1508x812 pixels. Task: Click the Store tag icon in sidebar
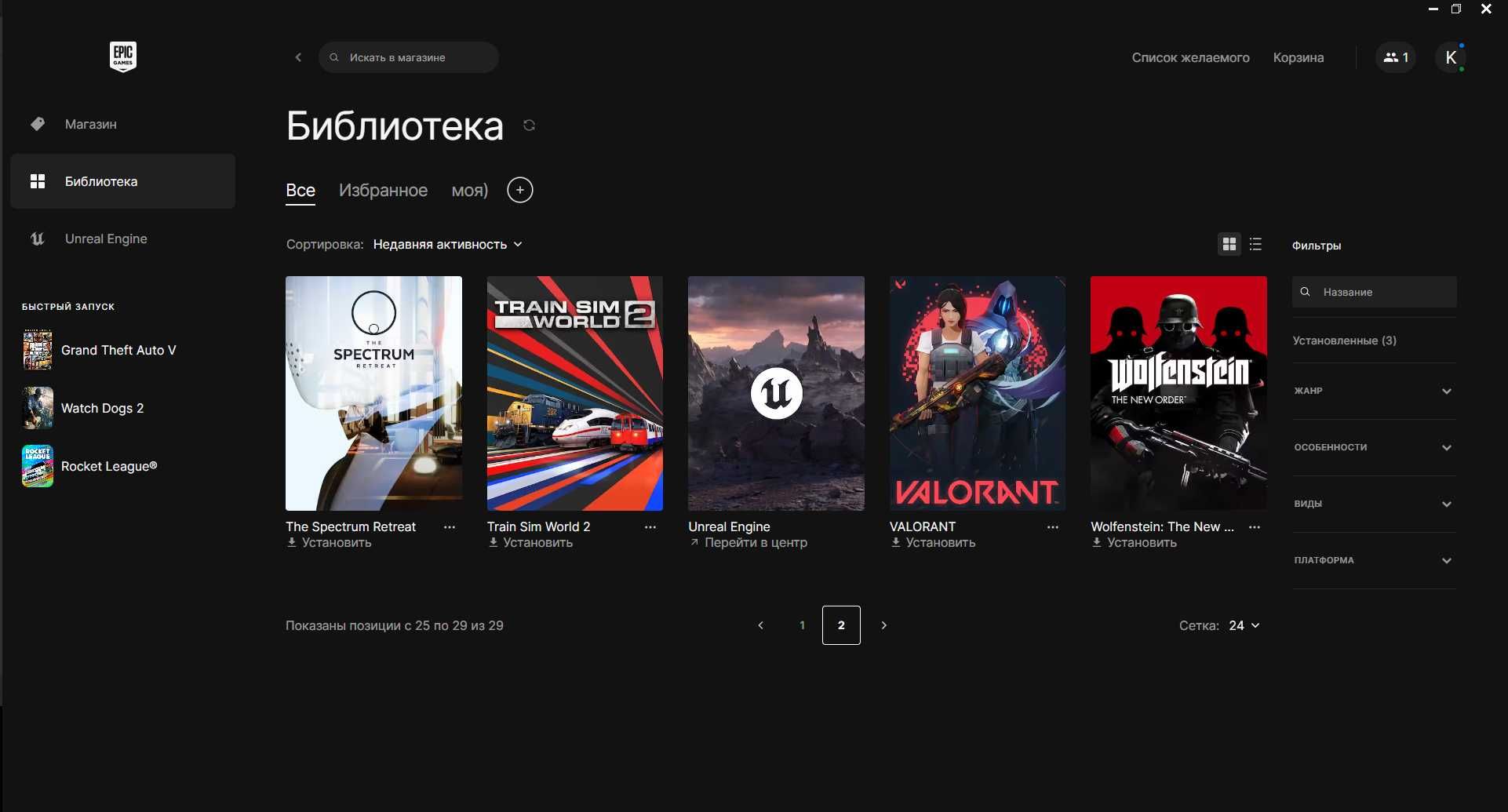point(38,124)
